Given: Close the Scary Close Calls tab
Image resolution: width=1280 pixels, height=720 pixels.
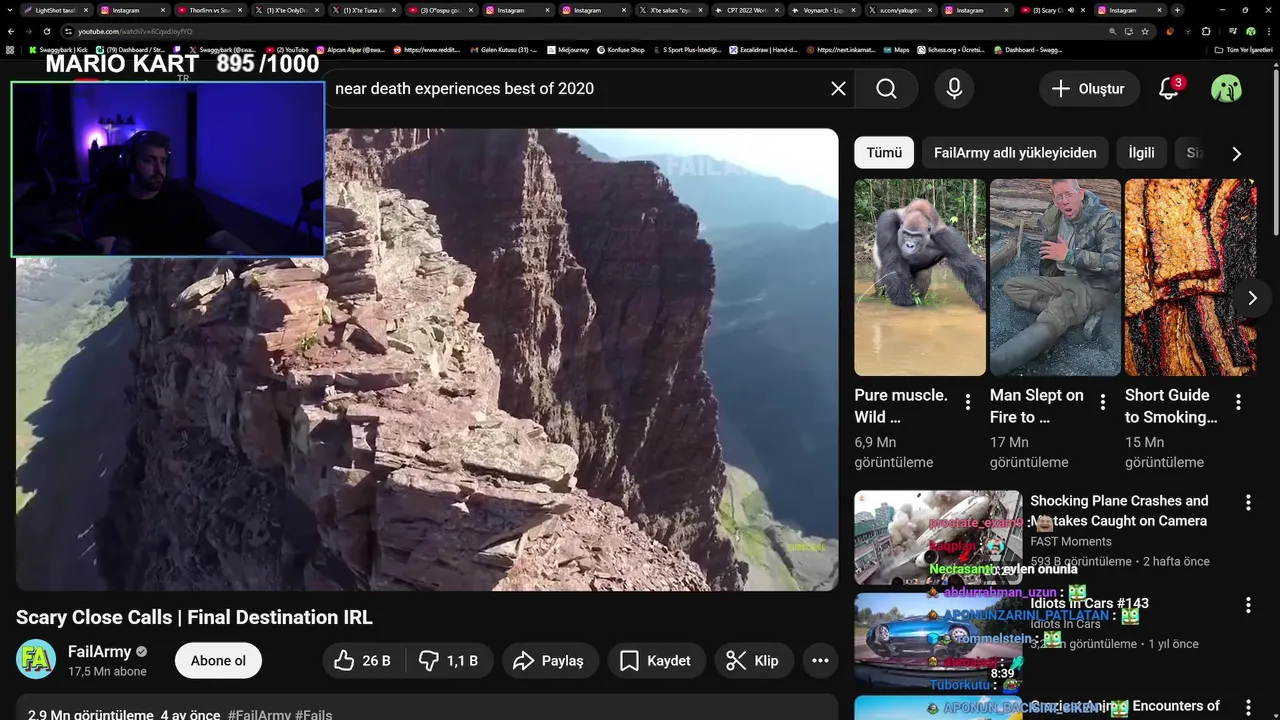Looking at the screenshot, I should 1083,10.
